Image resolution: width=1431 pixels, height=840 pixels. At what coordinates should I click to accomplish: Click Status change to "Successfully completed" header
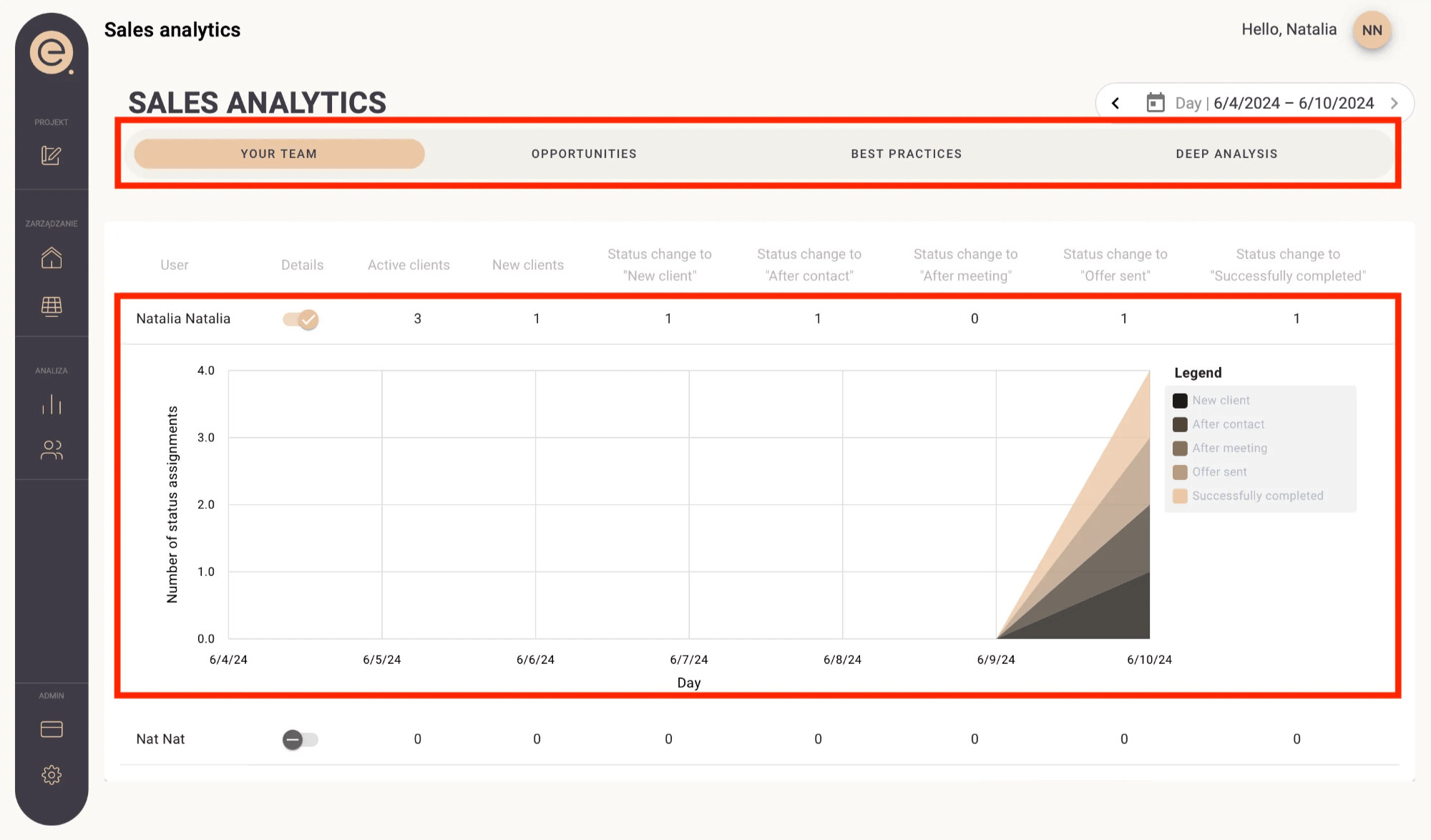pyautogui.click(x=1288, y=265)
